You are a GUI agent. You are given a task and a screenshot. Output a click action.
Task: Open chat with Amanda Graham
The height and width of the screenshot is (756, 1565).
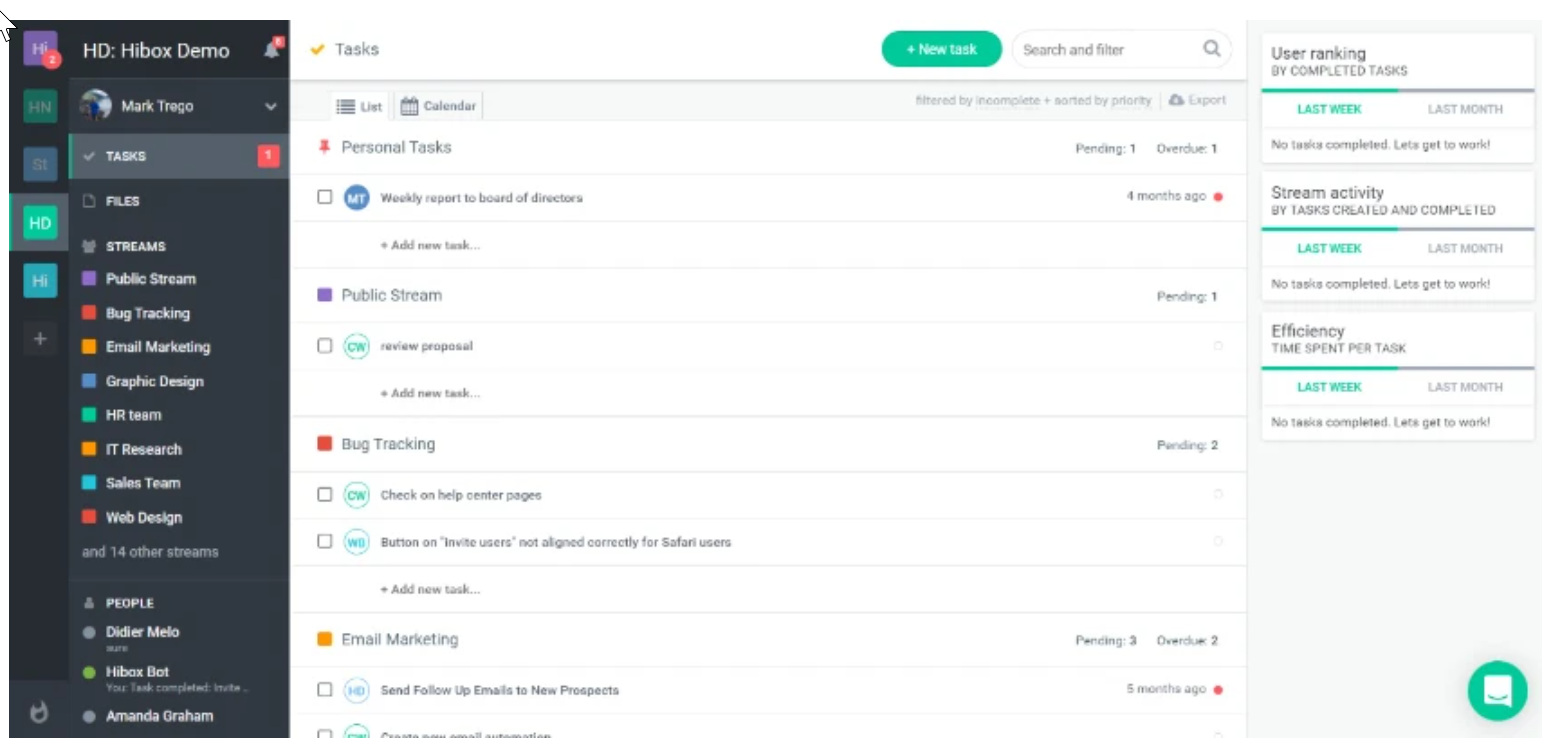158,716
